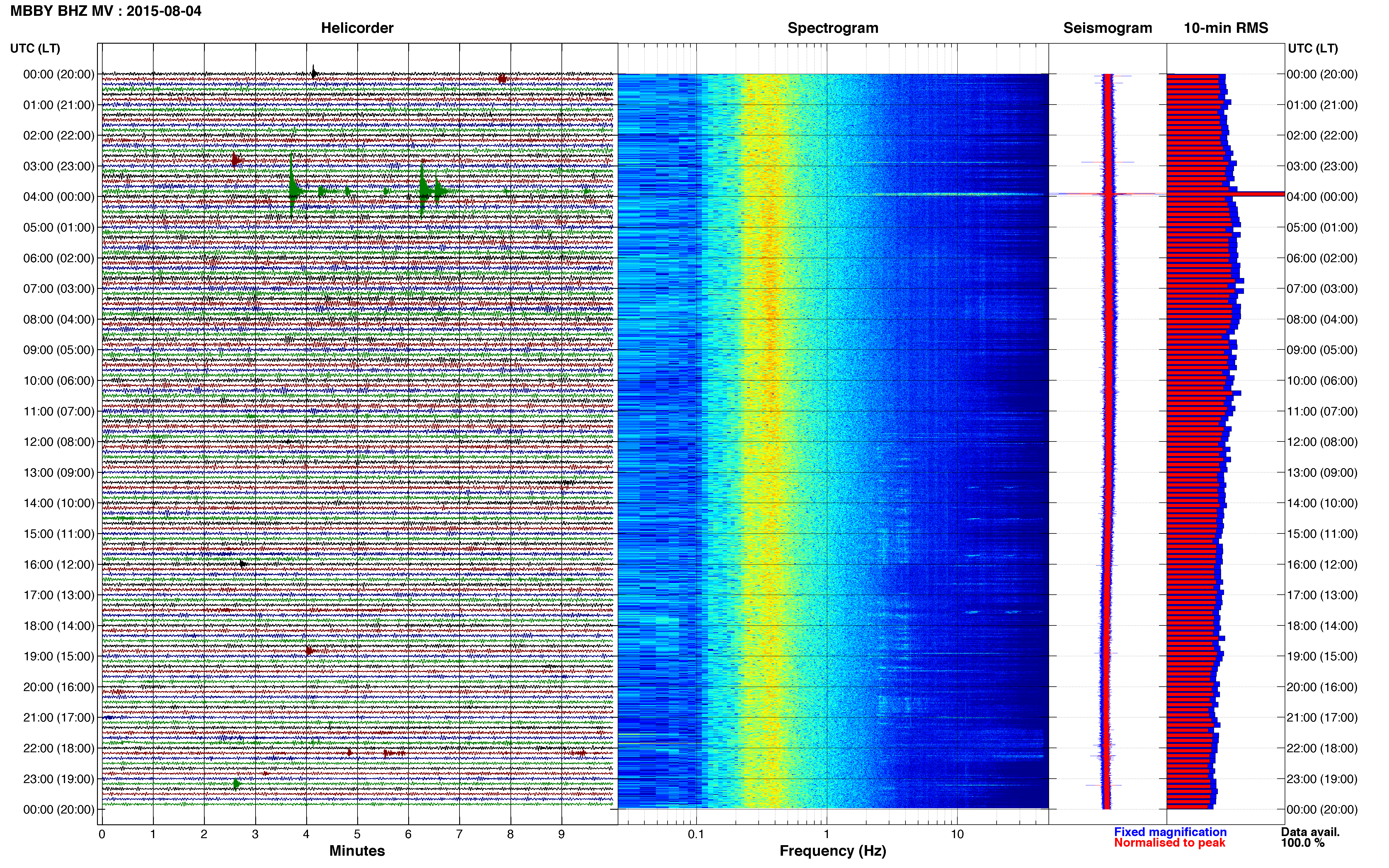
Task: Click '14:00 (10:00)' on the left time axis
Action: point(59,504)
